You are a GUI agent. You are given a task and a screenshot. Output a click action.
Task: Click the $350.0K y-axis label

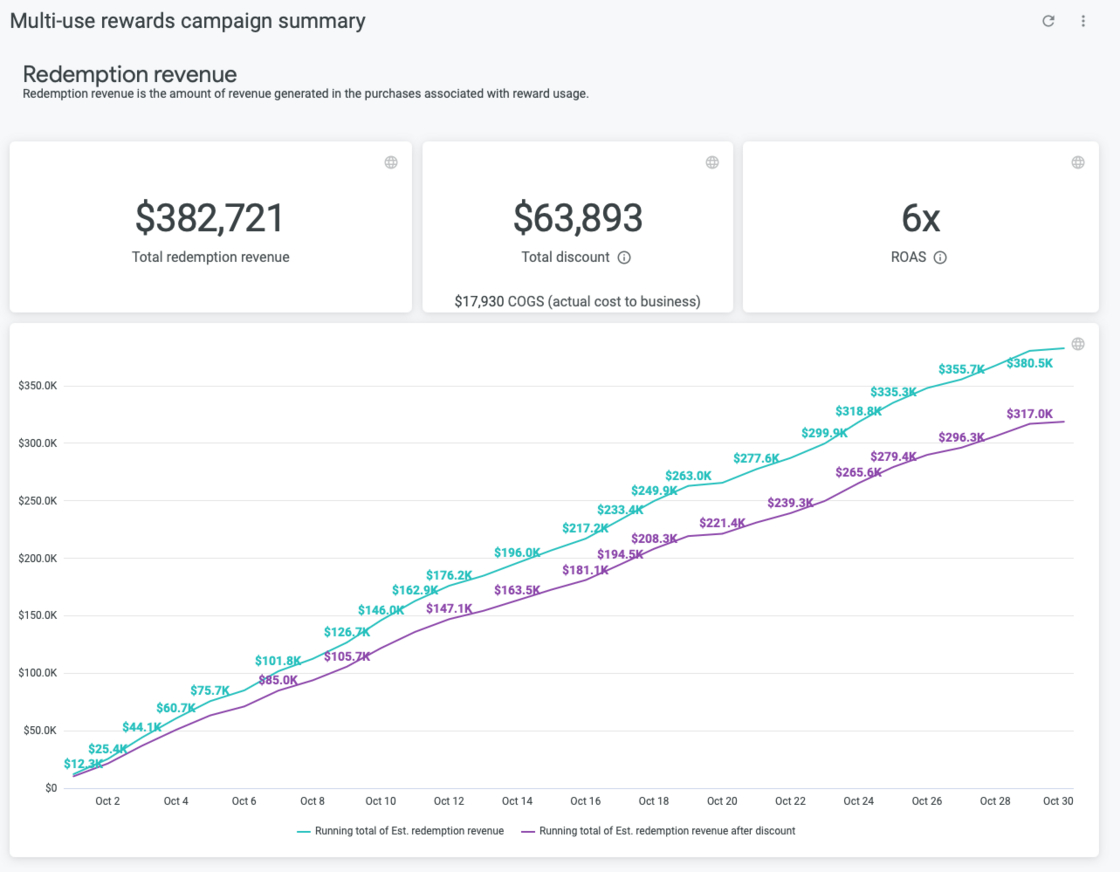(38, 386)
